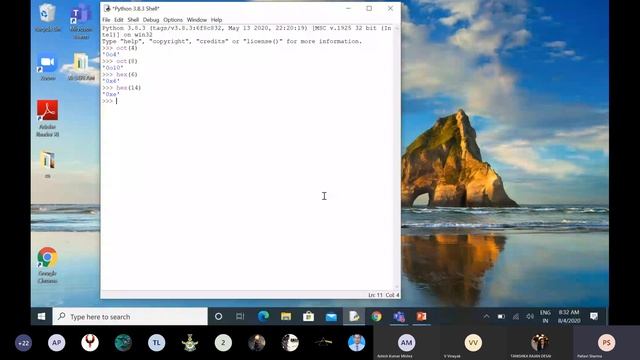This screenshot has height=360, width=640.
Task: Open the Edit menu in Python Shell
Action: pos(119,20)
